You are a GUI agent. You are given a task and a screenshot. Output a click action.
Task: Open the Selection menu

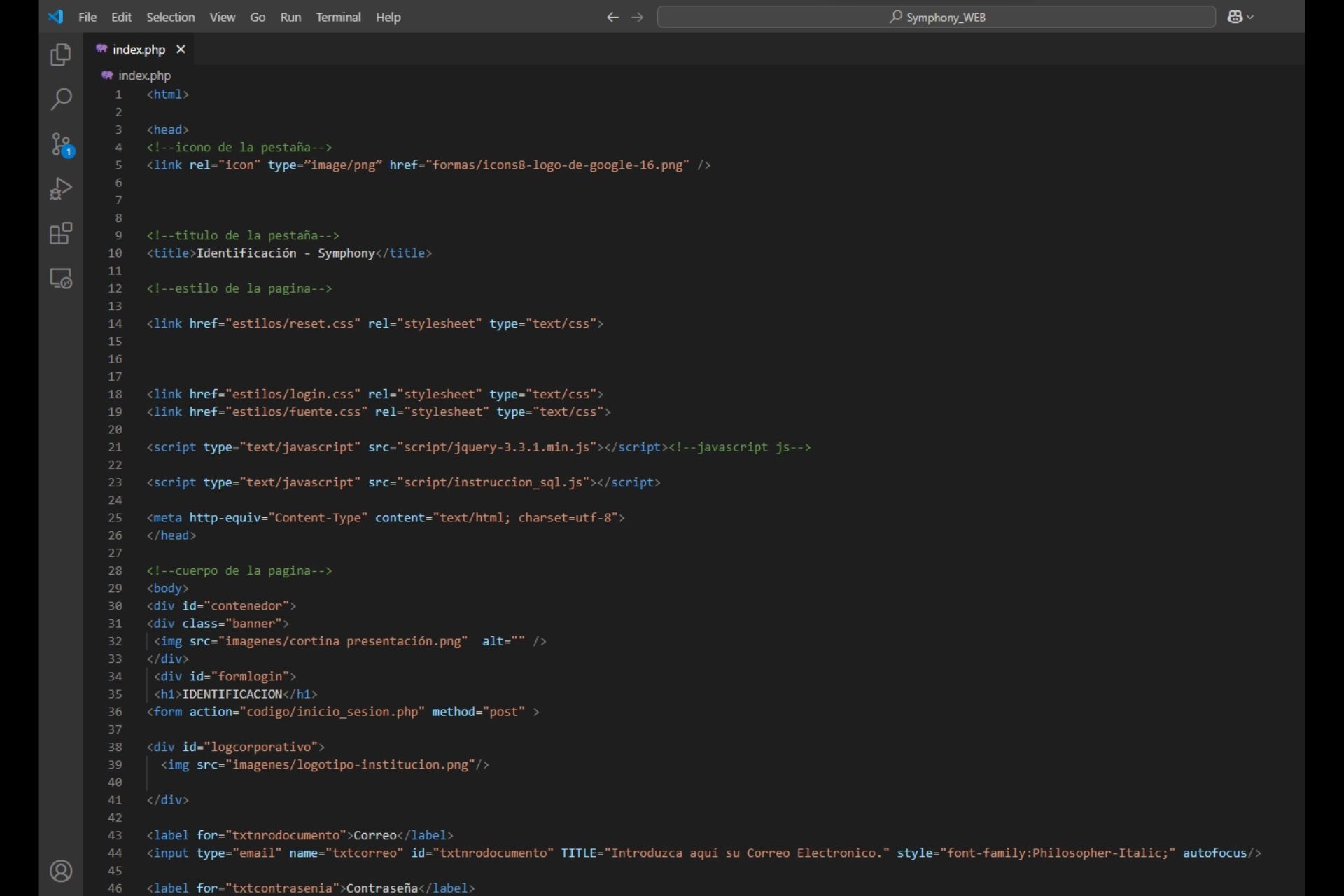click(170, 17)
